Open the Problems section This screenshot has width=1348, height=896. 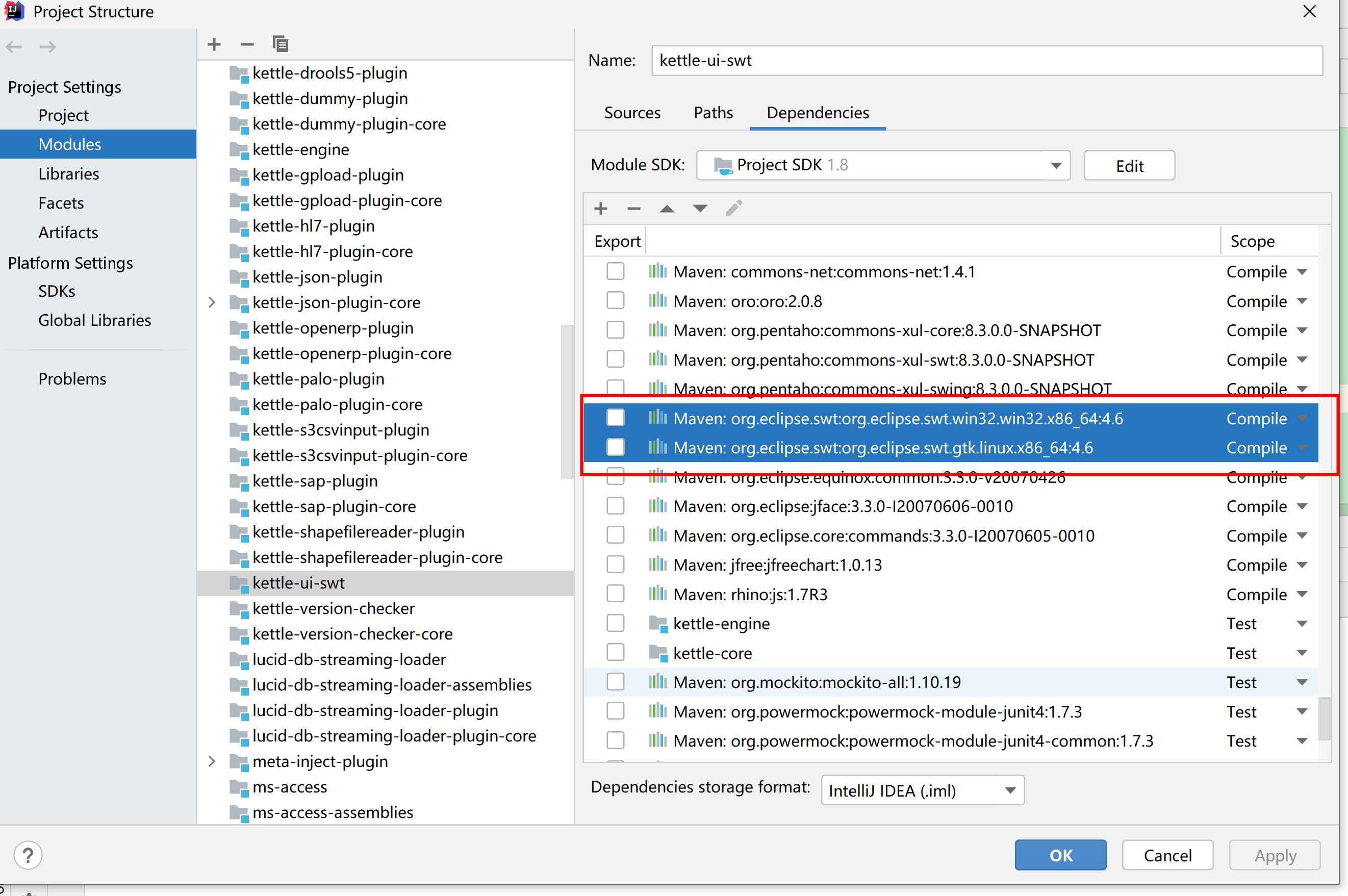pos(72,379)
